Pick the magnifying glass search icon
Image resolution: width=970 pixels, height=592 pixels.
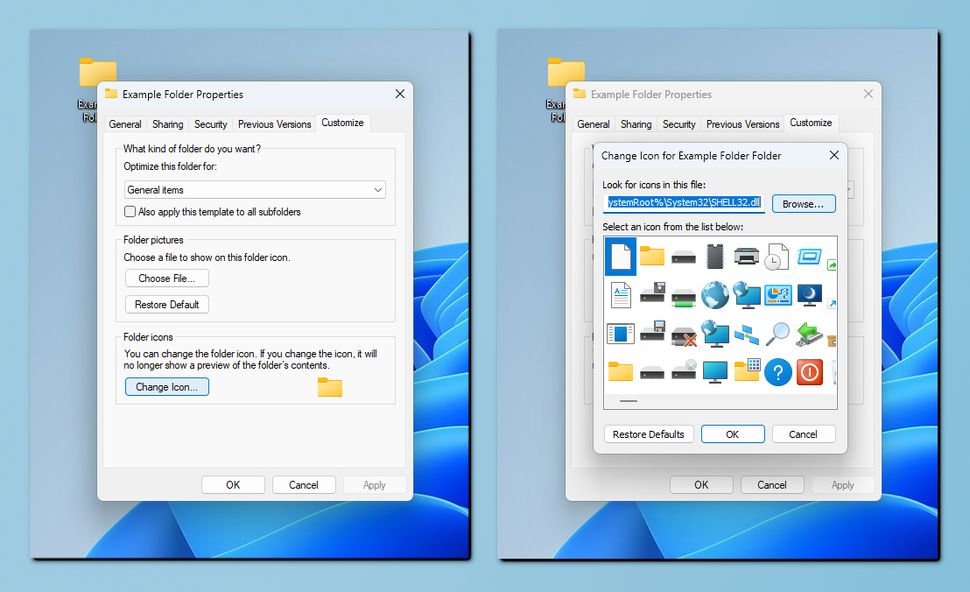click(x=778, y=332)
